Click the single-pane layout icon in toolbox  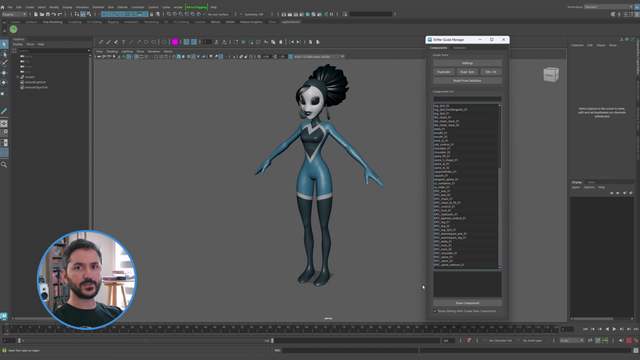click(x=4, y=123)
